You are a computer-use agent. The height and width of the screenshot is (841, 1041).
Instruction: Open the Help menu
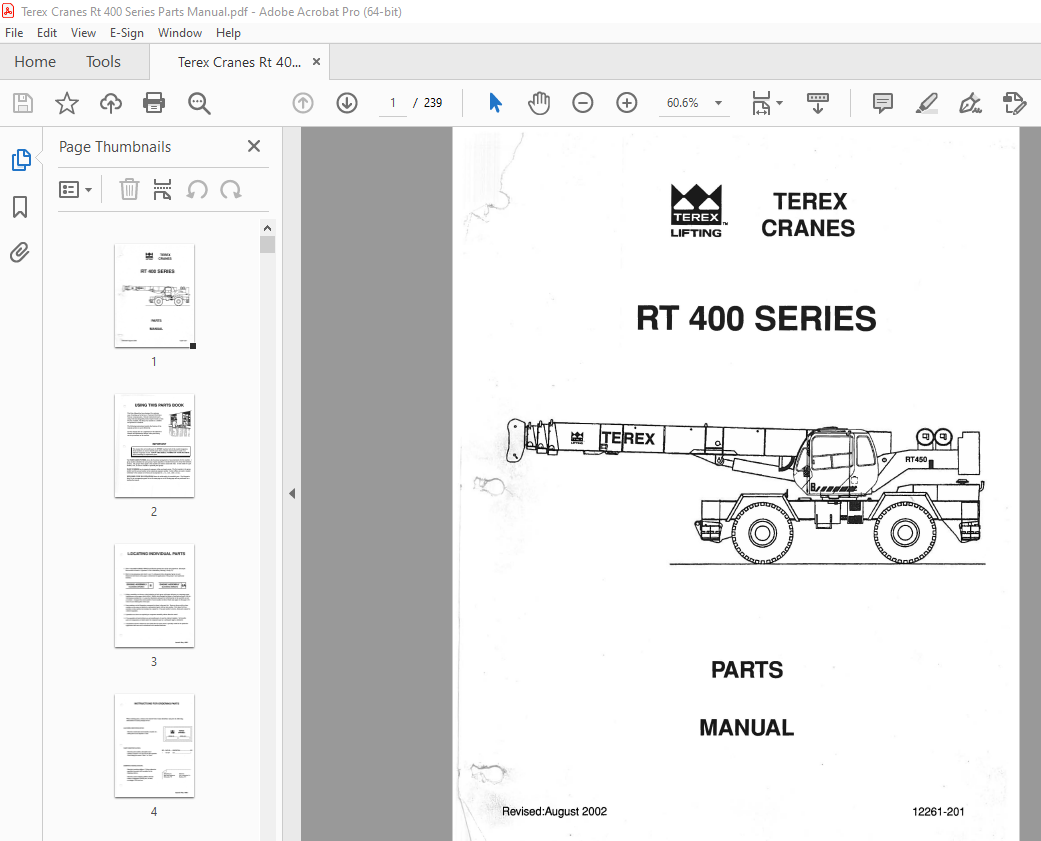(x=228, y=33)
